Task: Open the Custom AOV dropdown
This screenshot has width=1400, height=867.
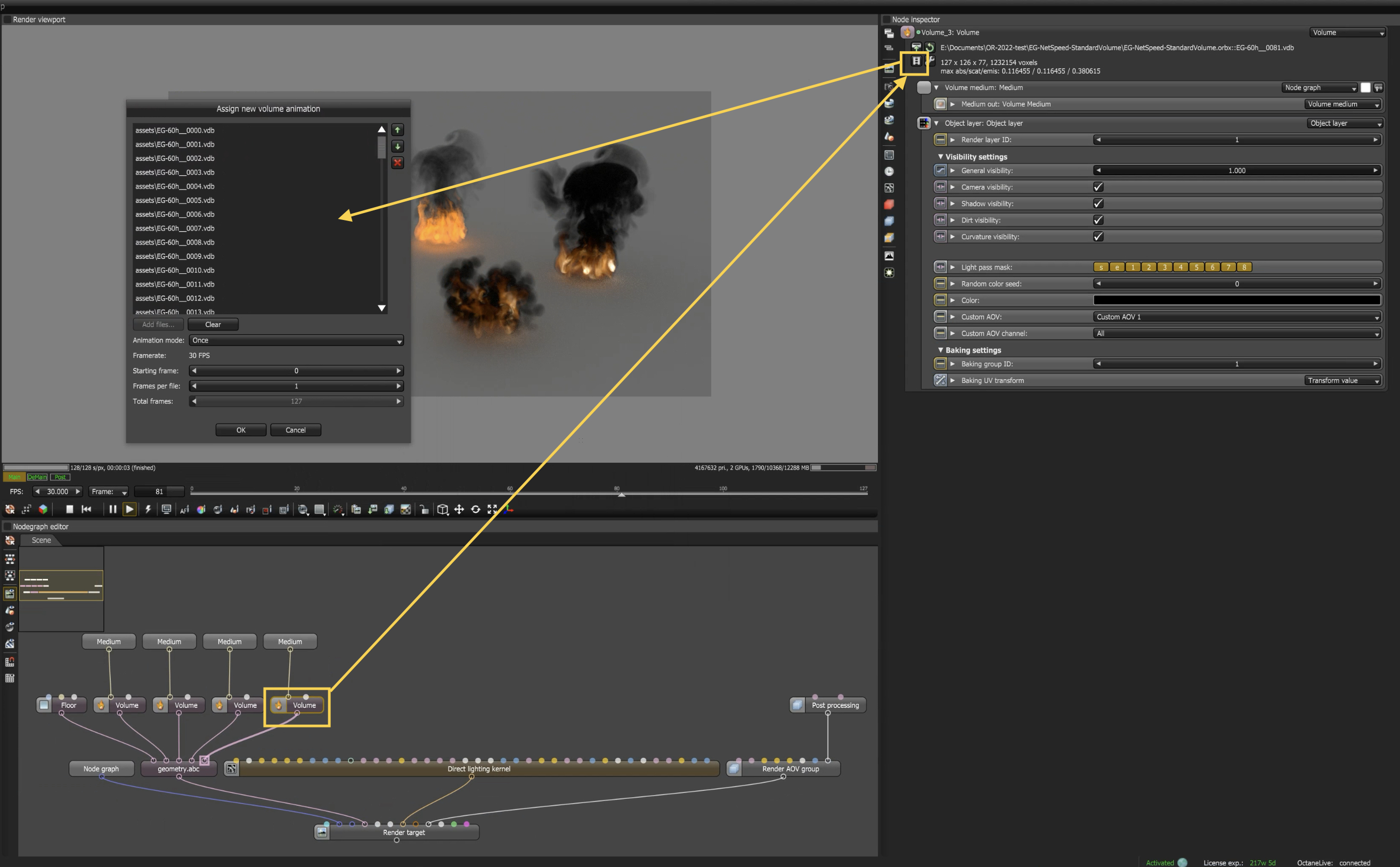Action: click(x=1236, y=317)
